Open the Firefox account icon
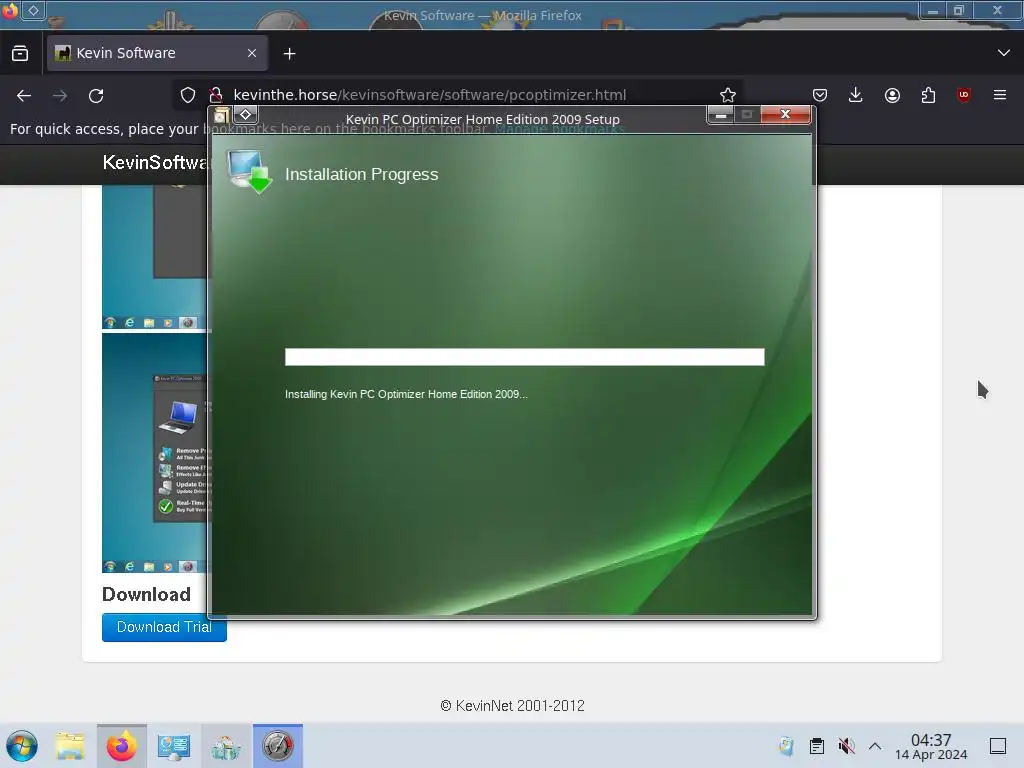Screen dimensions: 1024x768 [892, 95]
